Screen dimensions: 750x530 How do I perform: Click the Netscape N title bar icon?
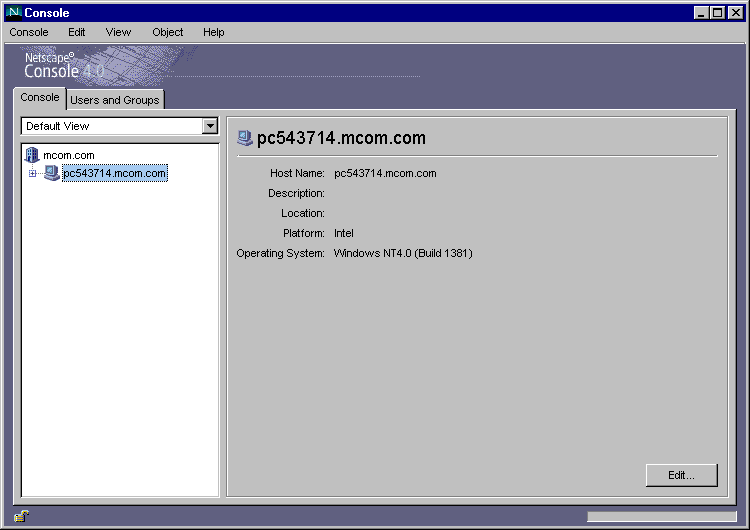(13, 12)
